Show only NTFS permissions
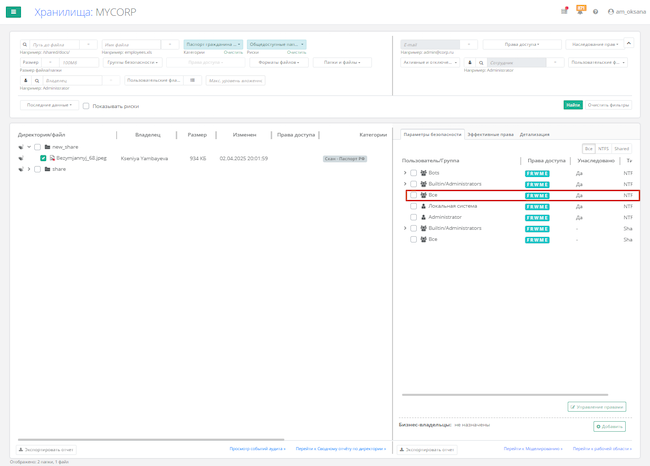 coord(603,148)
